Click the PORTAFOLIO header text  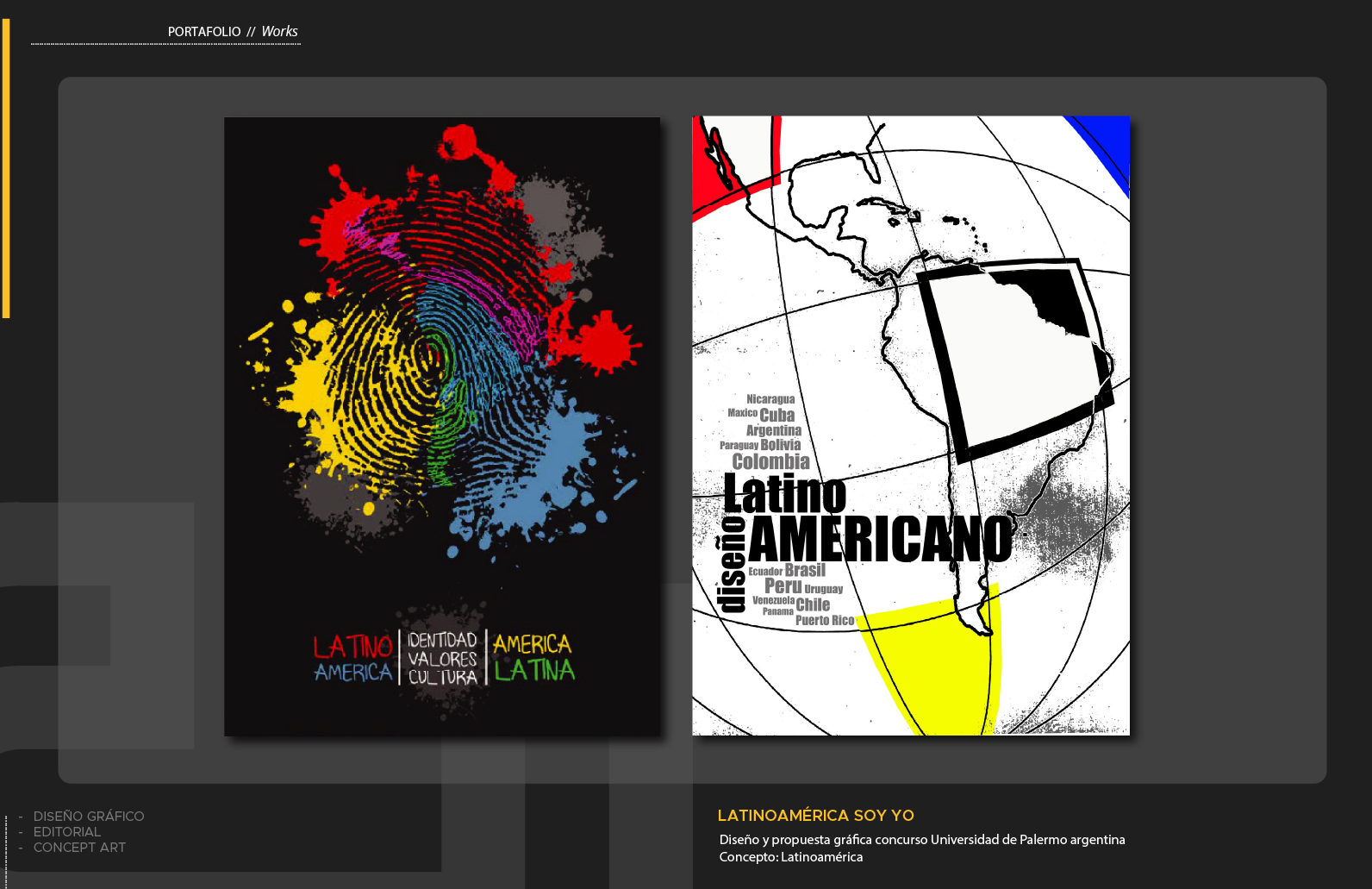point(204,32)
